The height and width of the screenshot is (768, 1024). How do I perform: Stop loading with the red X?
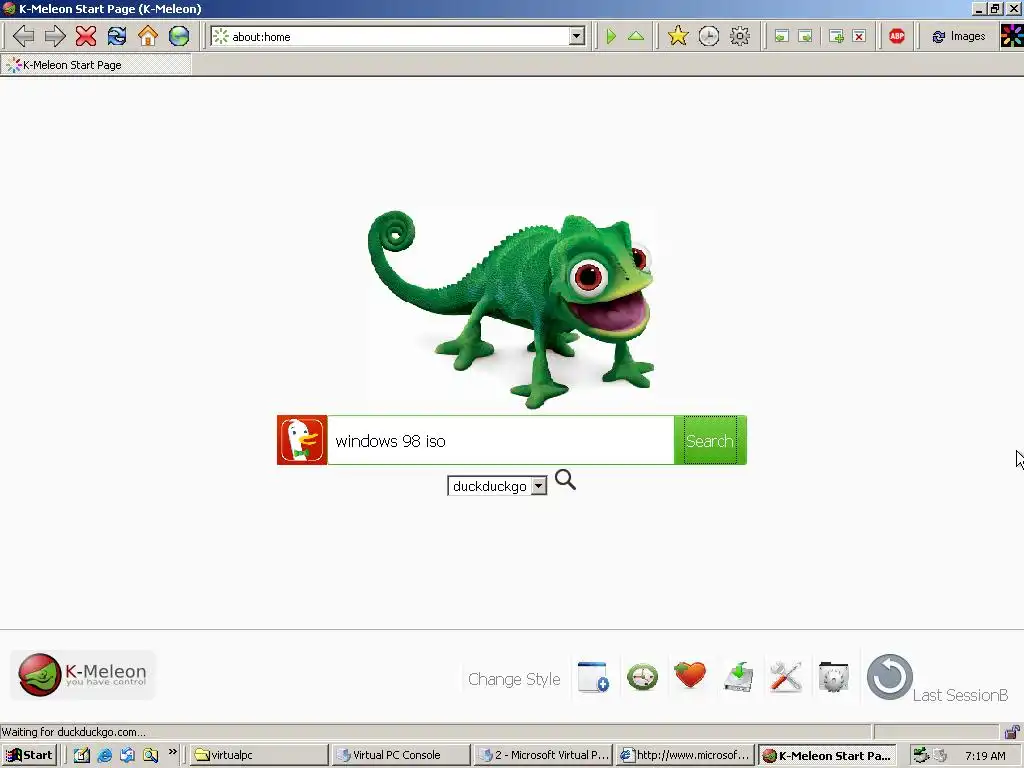coord(86,36)
